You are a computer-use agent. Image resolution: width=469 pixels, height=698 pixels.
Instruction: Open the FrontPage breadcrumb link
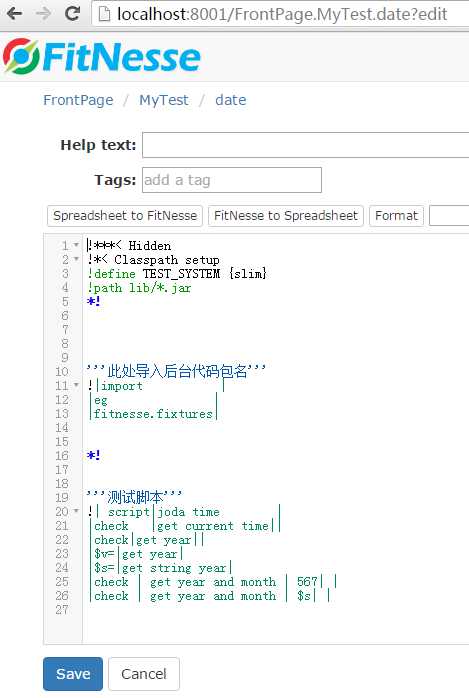78,100
